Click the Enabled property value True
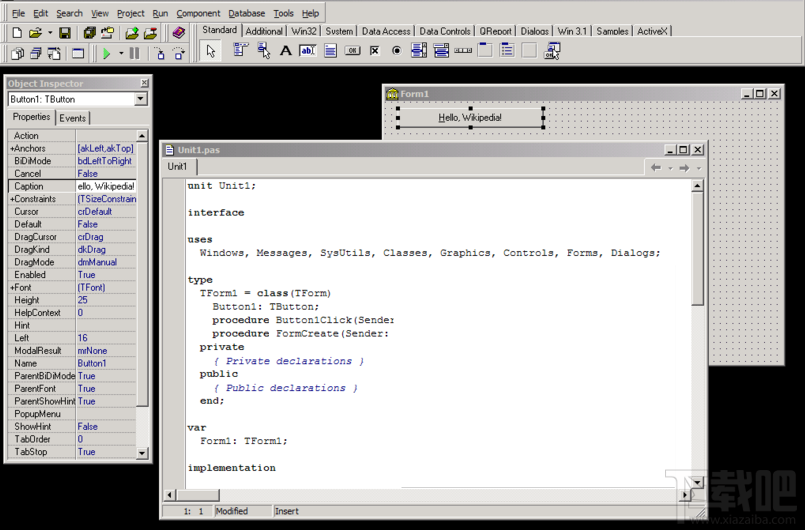This screenshot has width=805, height=530. point(106,275)
